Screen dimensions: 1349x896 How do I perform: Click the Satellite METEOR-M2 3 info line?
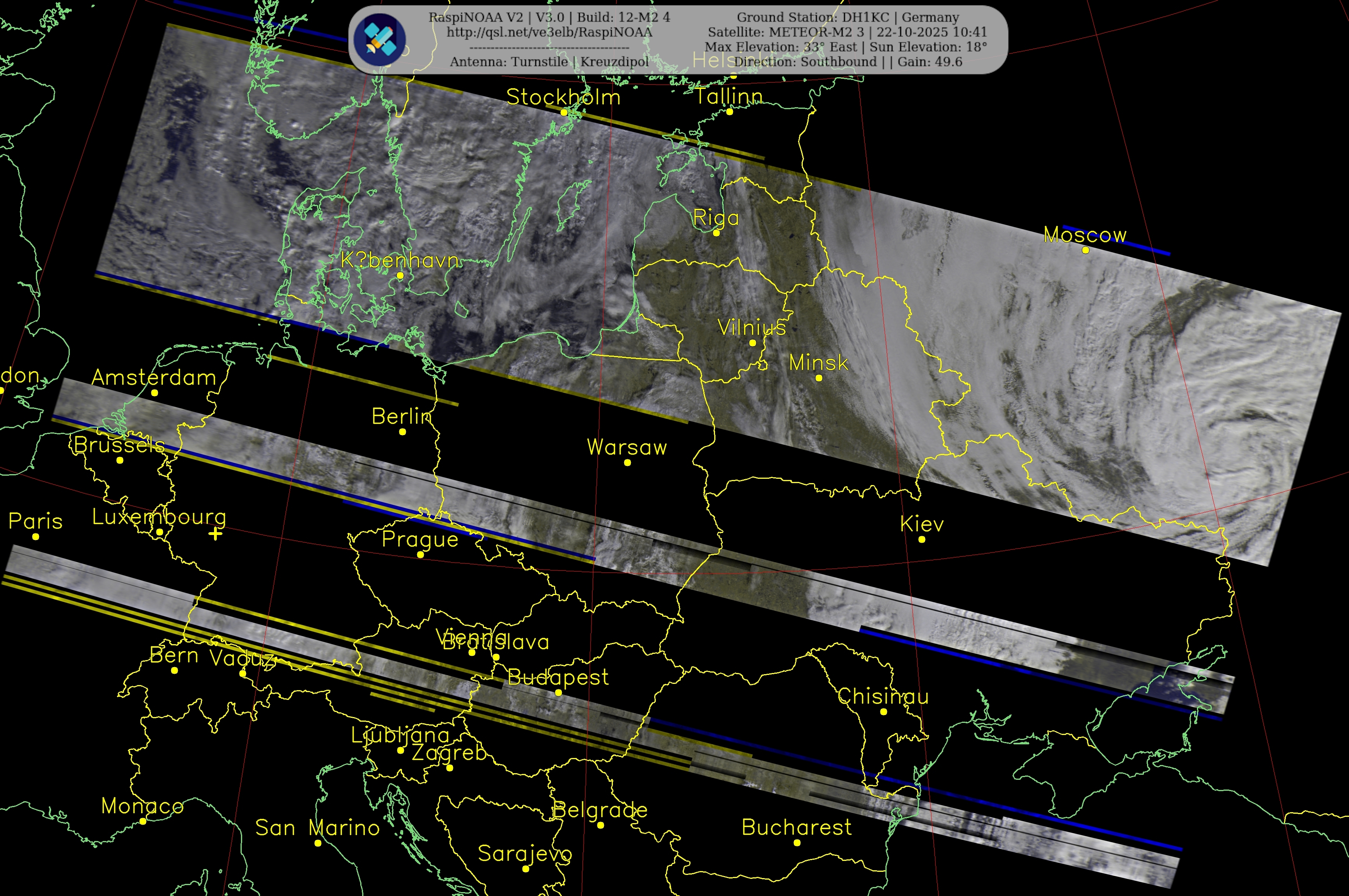[x=847, y=32]
